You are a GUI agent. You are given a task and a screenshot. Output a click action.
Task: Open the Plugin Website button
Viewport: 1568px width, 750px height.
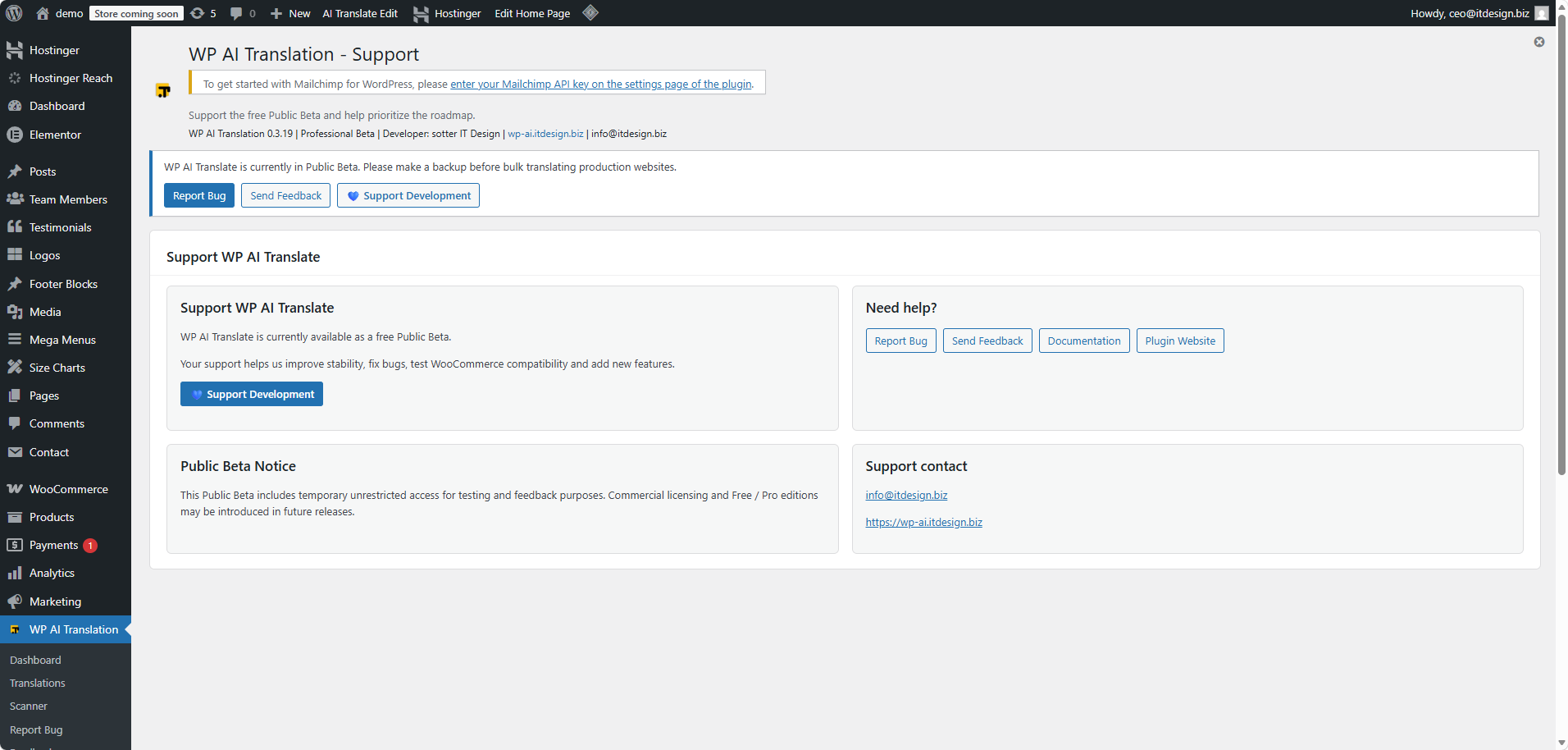tap(1180, 341)
